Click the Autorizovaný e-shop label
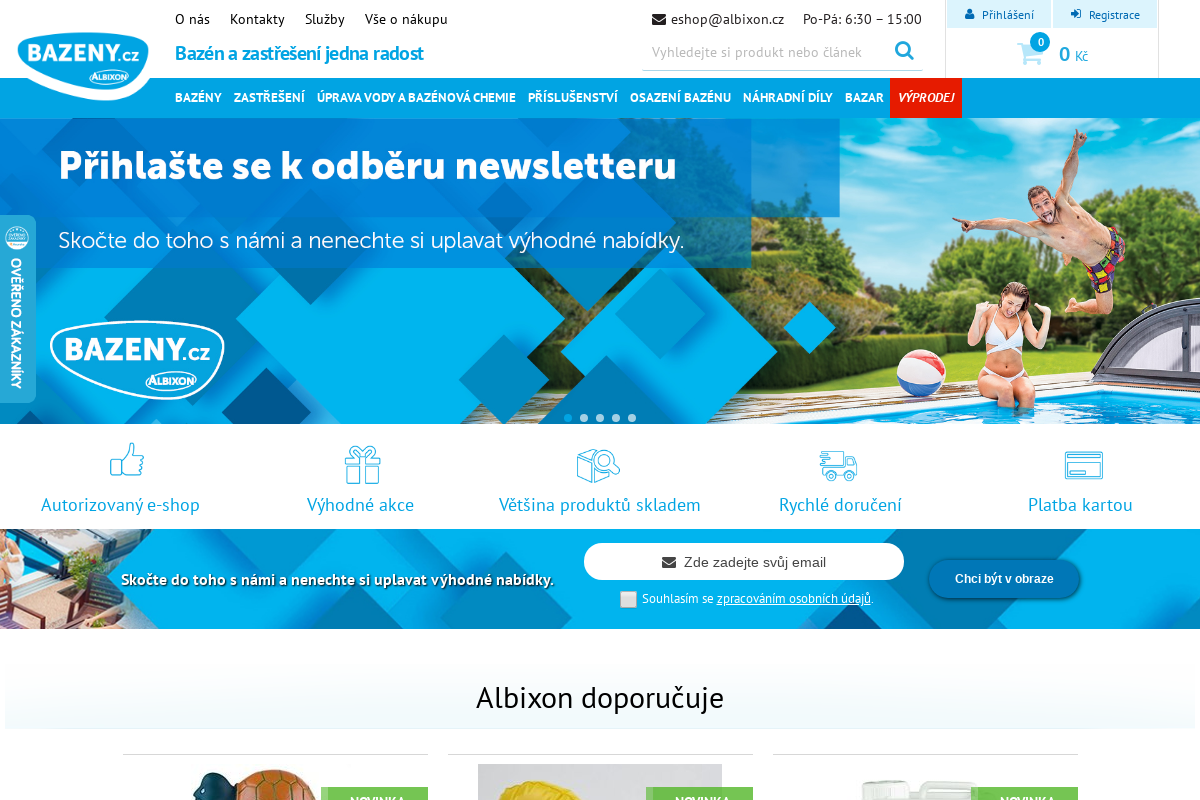This screenshot has height=800, width=1200. click(x=120, y=505)
